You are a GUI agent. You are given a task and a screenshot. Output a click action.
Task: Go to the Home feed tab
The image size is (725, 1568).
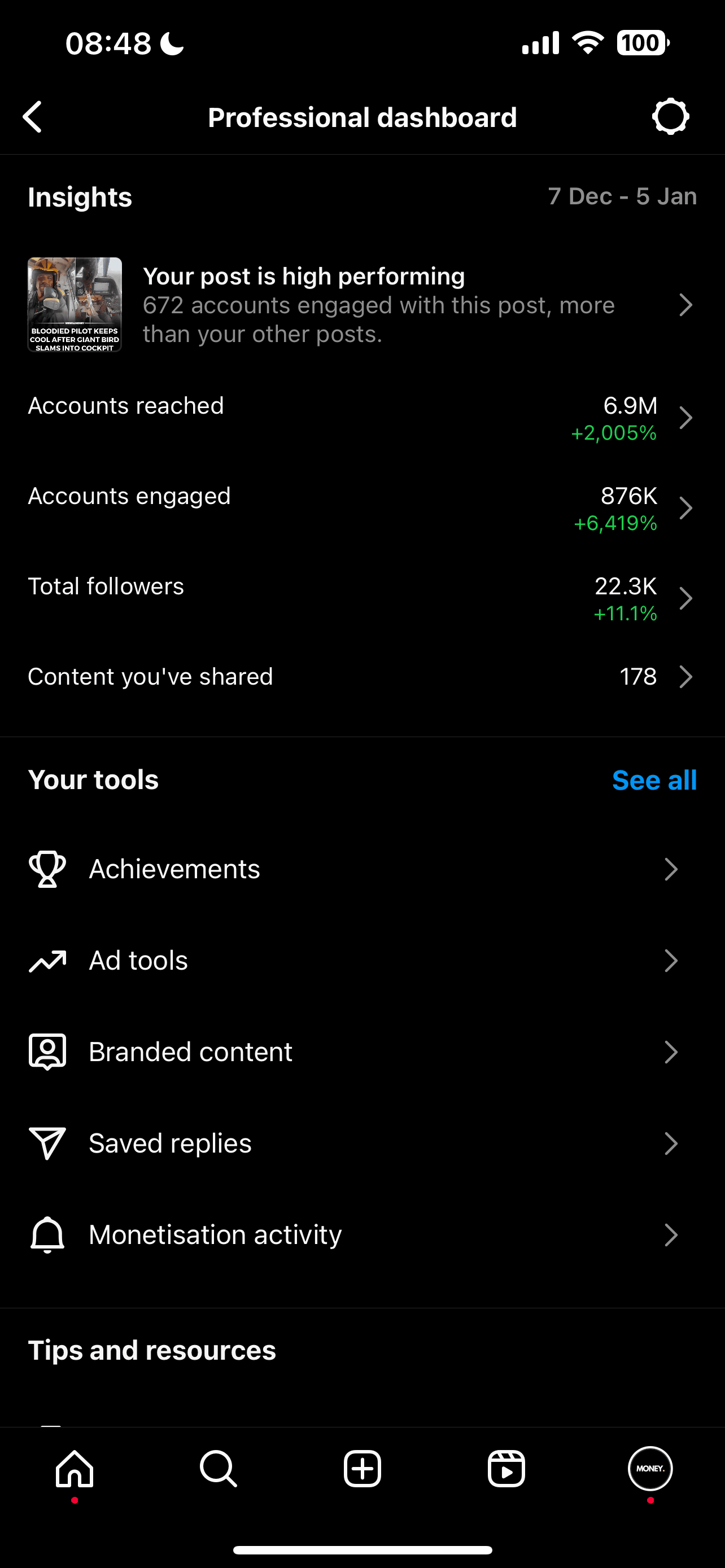[75, 1469]
